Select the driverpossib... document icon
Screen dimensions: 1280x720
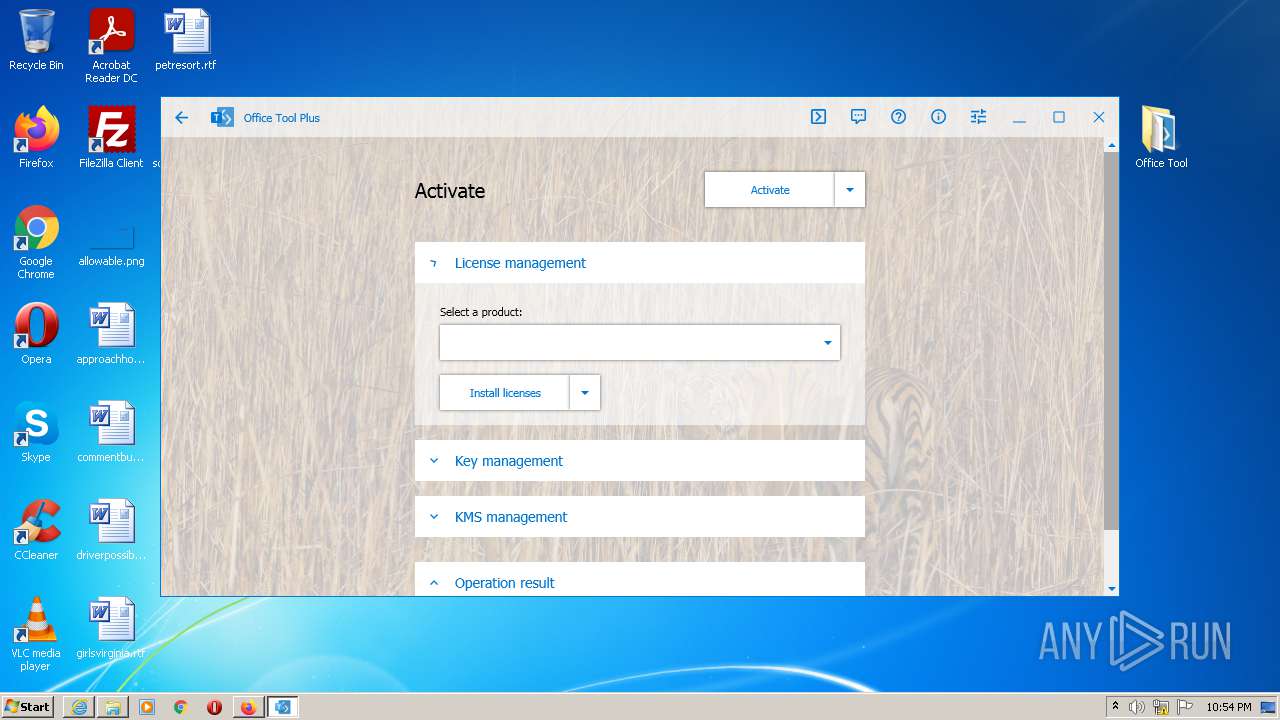111,530
